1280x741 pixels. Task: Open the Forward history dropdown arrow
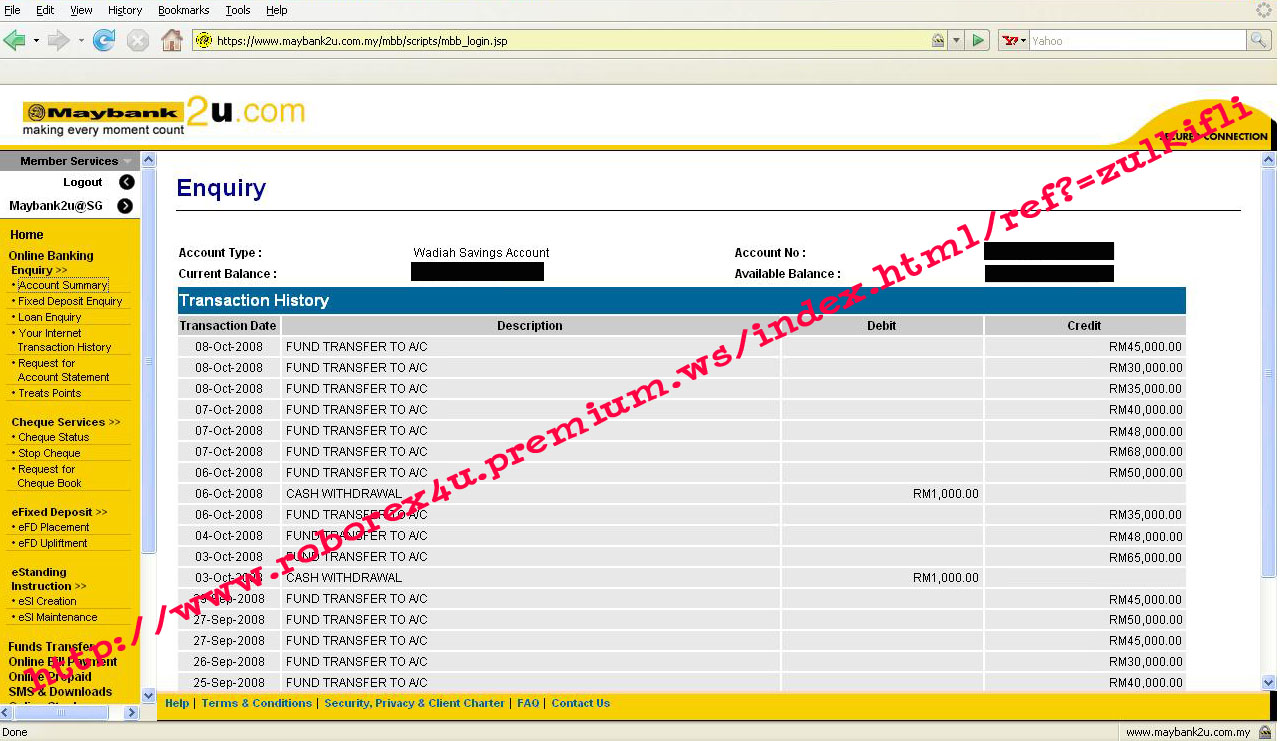[79, 41]
